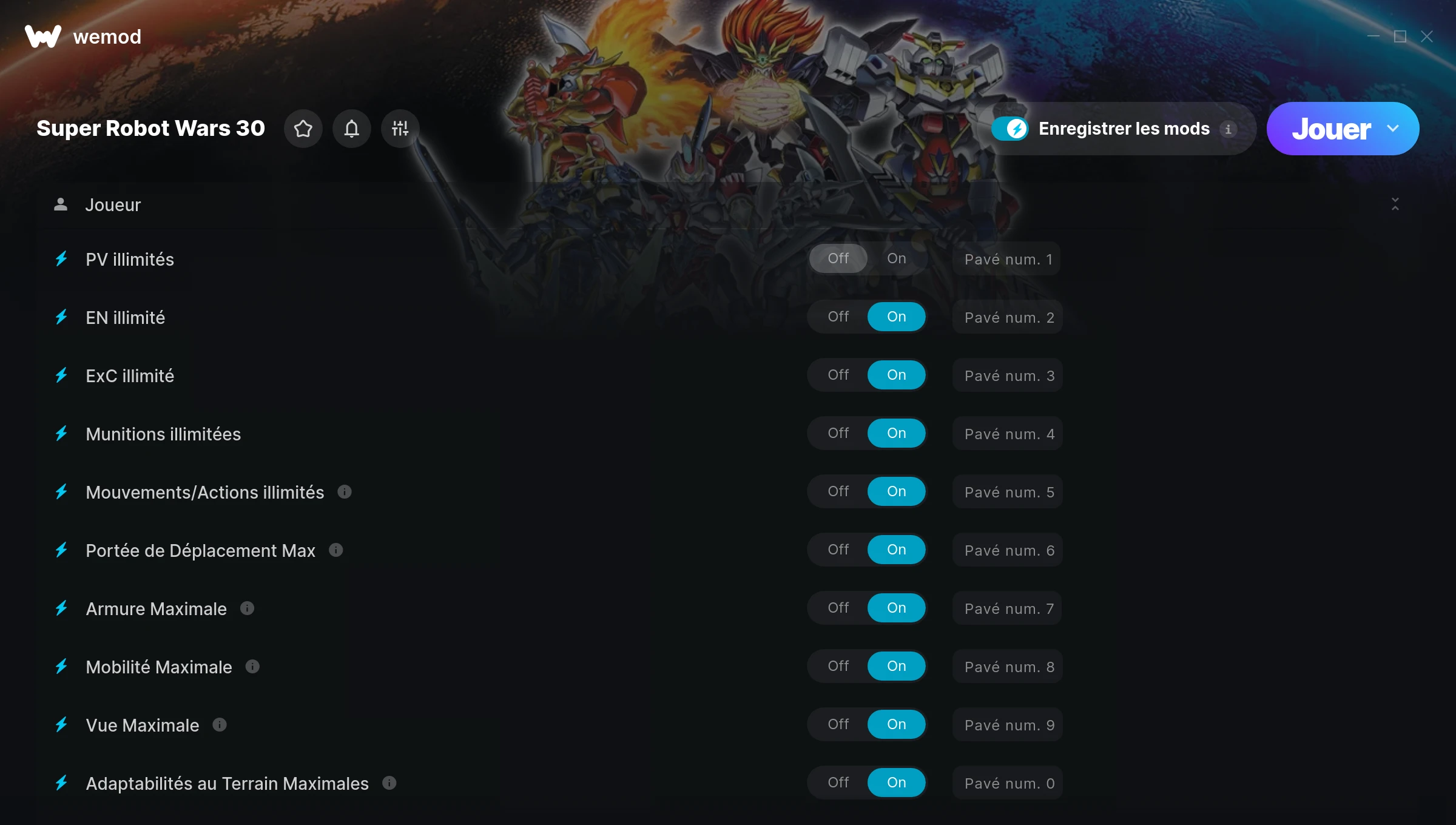
Task: Edit hotkey Pavé num. 0
Action: click(1008, 783)
